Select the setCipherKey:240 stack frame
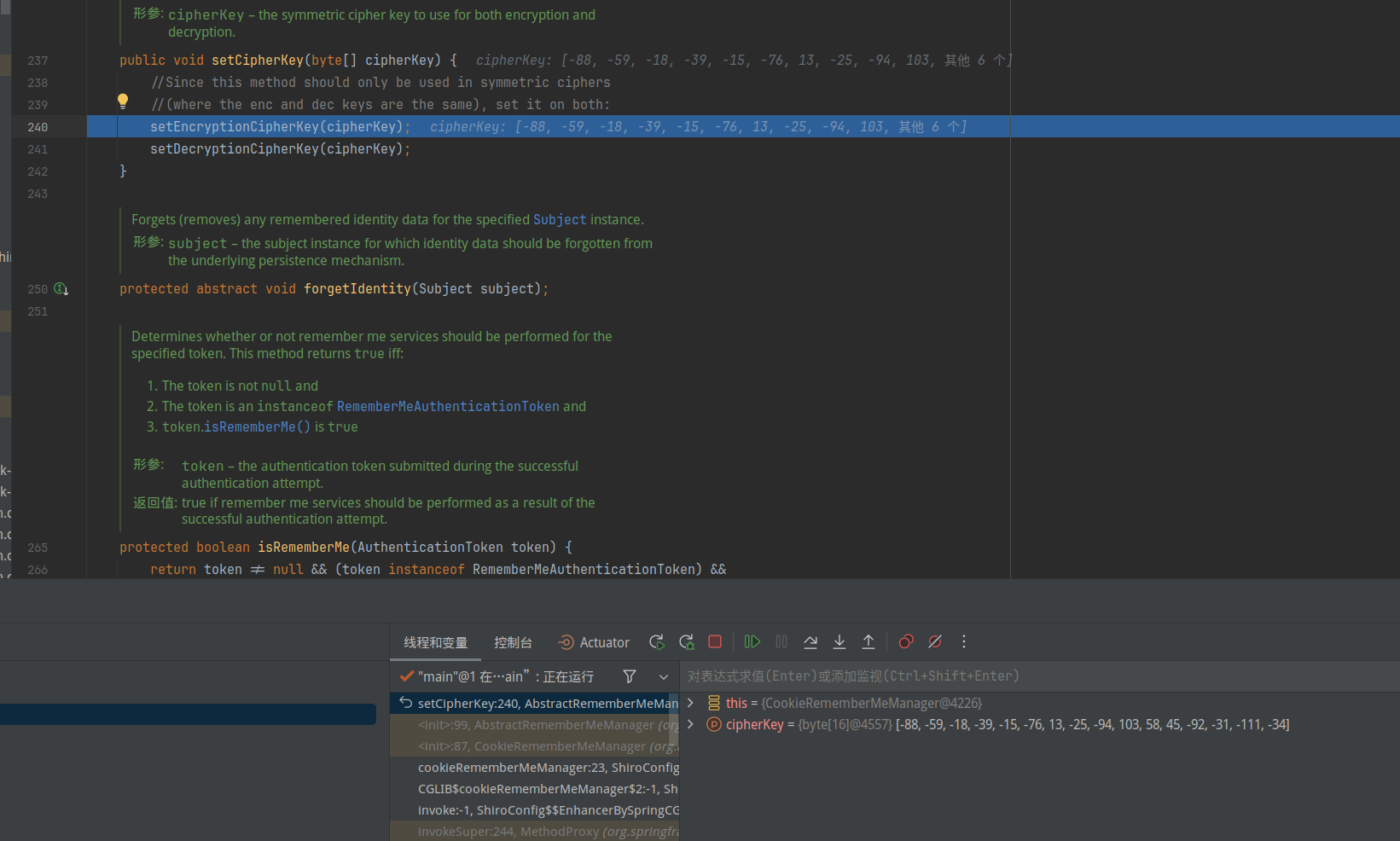Image resolution: width=1400 pixels, height=841 pixels. click(x=535, y=704)
